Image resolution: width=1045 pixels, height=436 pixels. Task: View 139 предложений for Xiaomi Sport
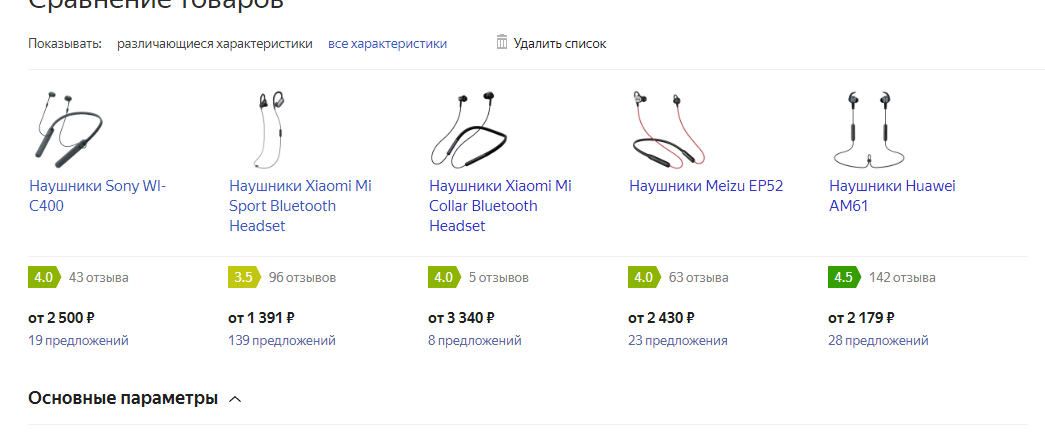point(281,341)
